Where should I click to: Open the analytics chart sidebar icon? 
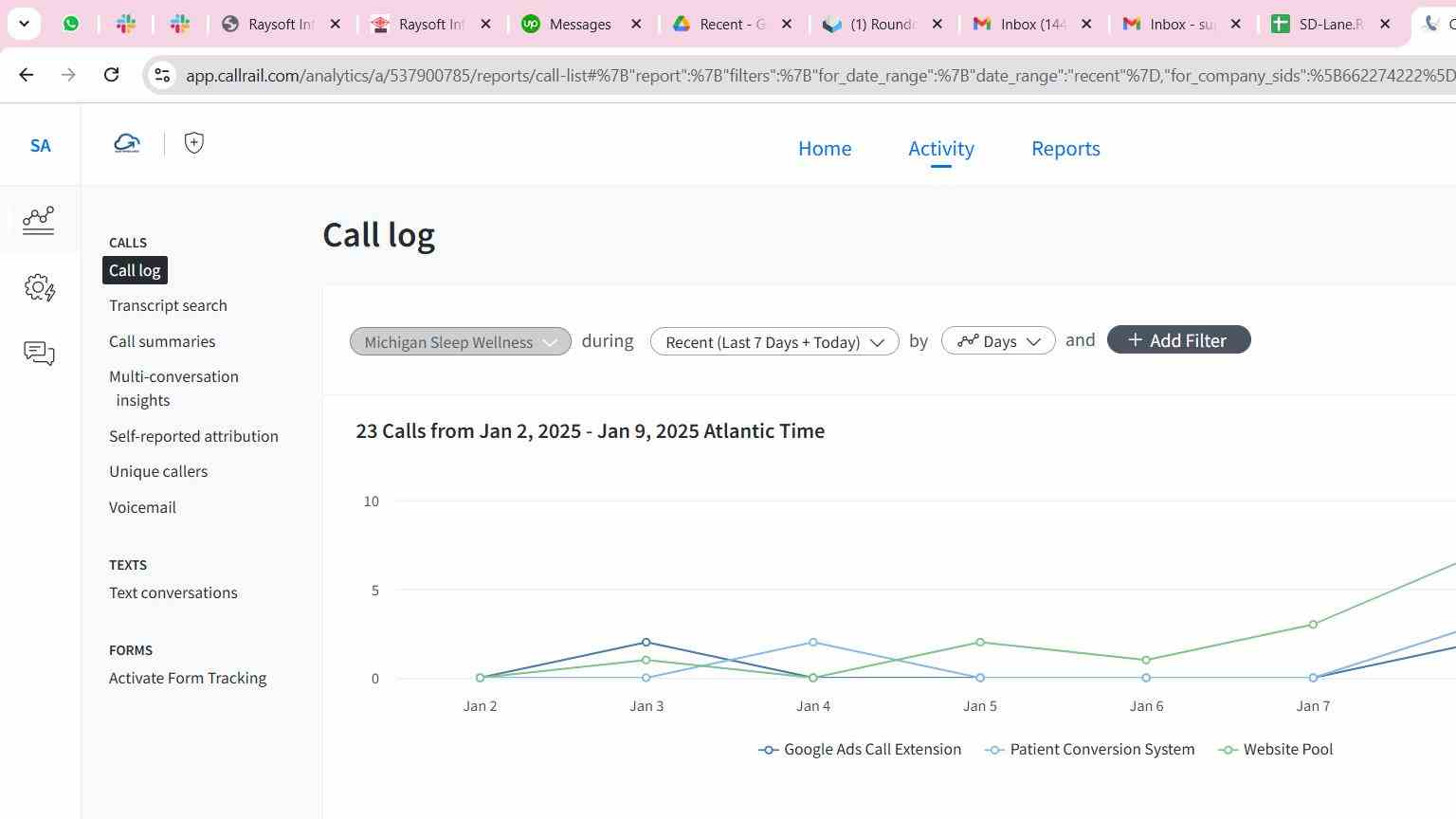39,220
